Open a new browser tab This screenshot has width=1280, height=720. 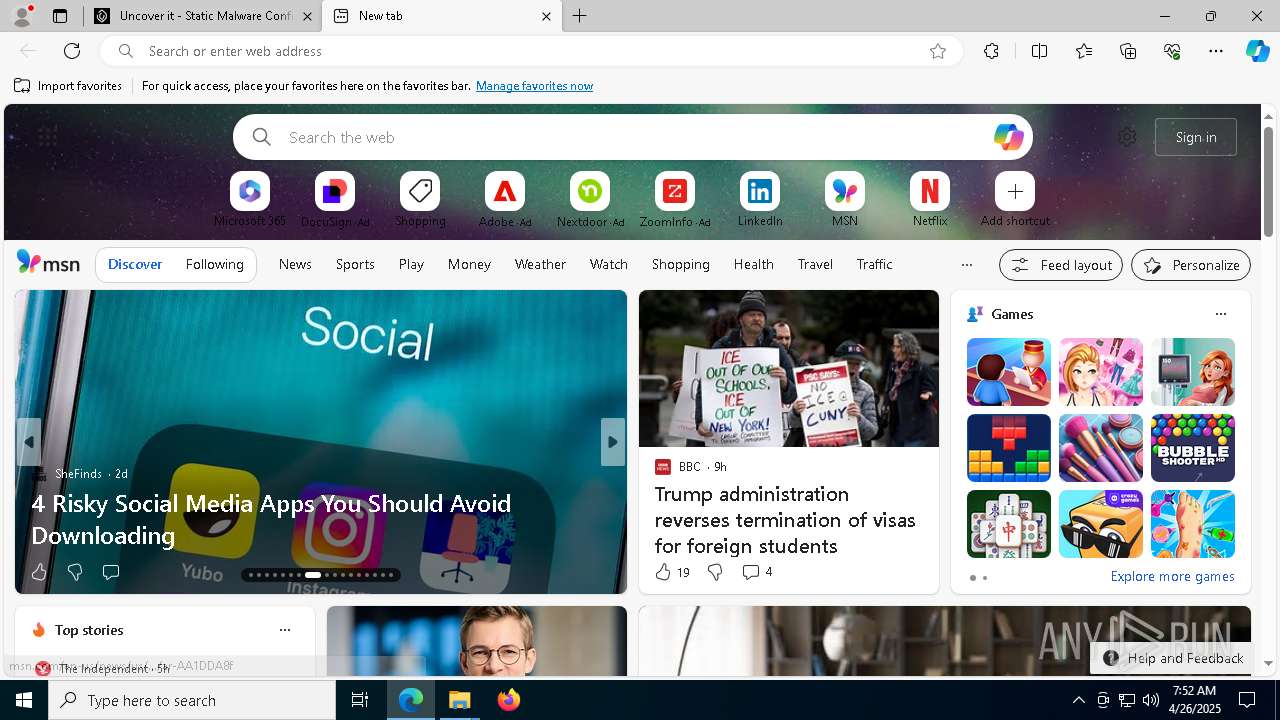pos(579,16)
